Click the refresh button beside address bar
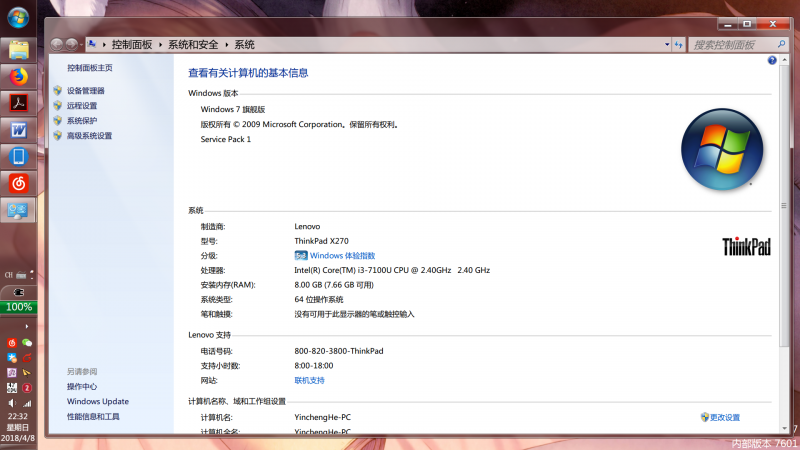The height and width of the screenshot is (450, 800). point(679,44)
